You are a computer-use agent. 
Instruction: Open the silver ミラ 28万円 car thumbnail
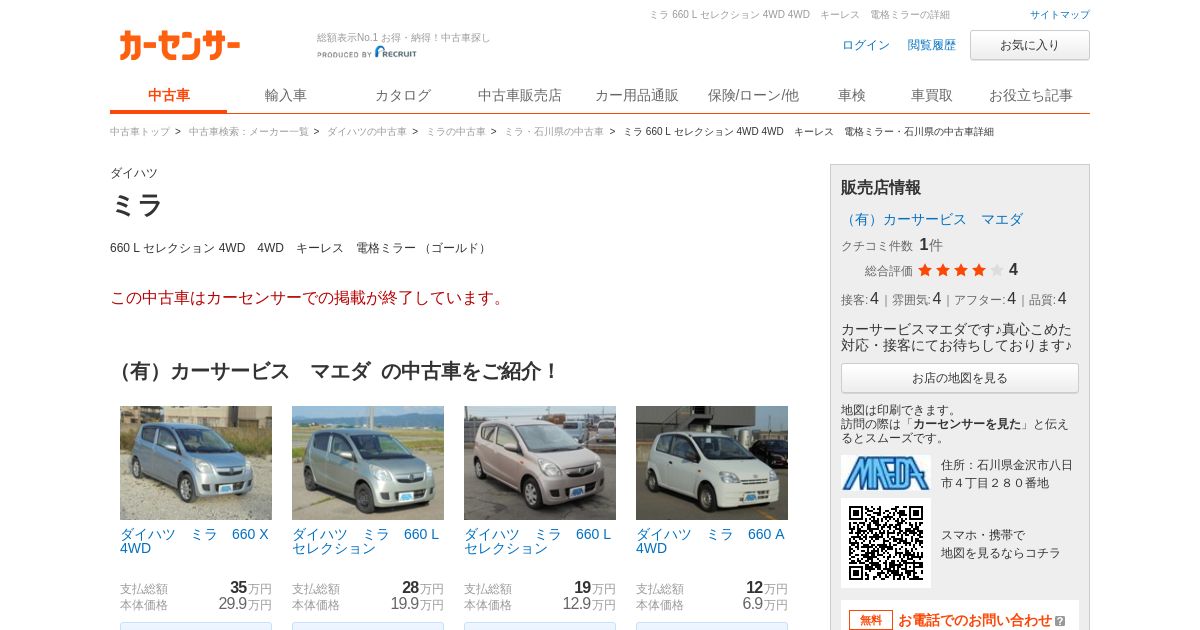point(368,463)
